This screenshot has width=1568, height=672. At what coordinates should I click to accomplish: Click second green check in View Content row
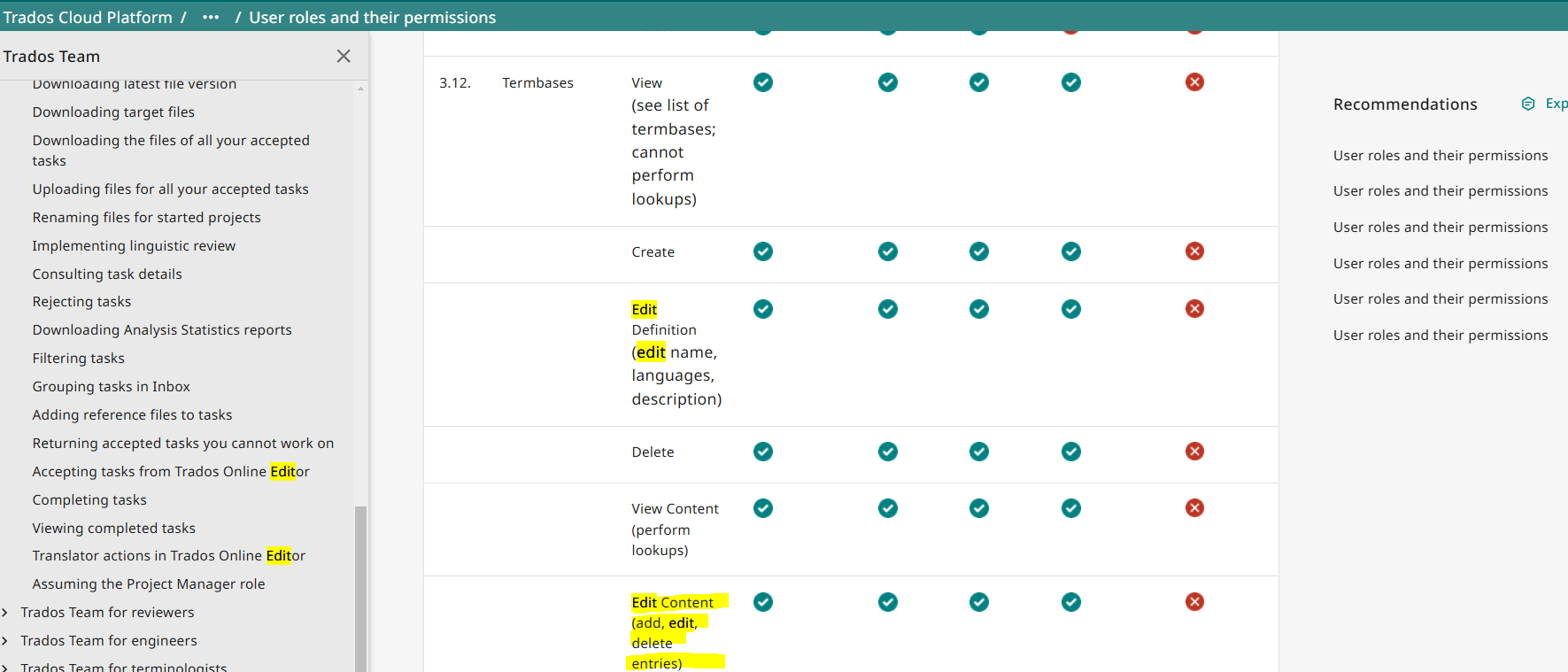(888, 508)
